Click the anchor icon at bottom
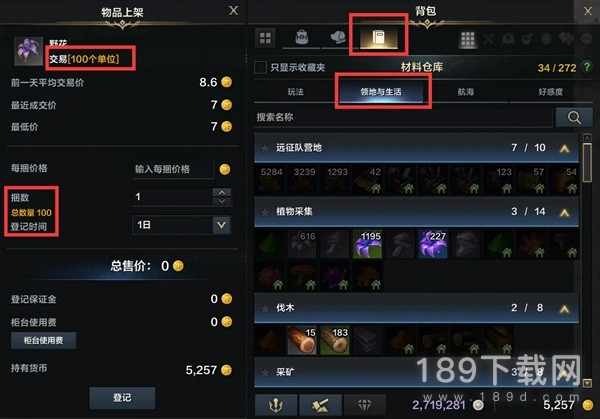The image size is (600, 419). coord(276,405)
